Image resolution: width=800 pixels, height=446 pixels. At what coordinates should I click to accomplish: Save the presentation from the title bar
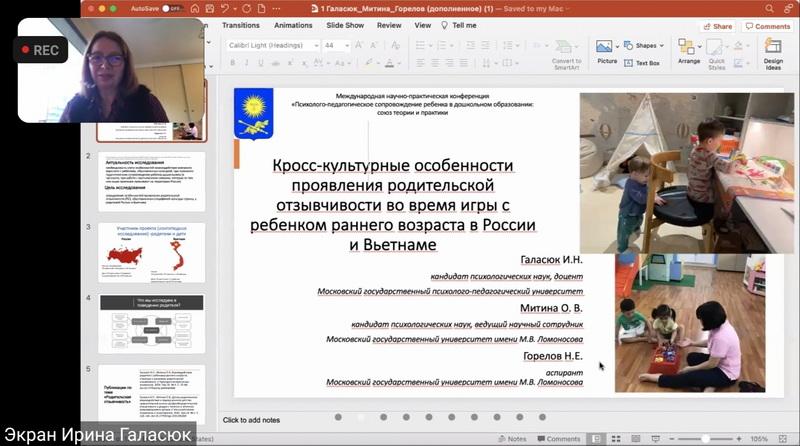tap(210, 9)
